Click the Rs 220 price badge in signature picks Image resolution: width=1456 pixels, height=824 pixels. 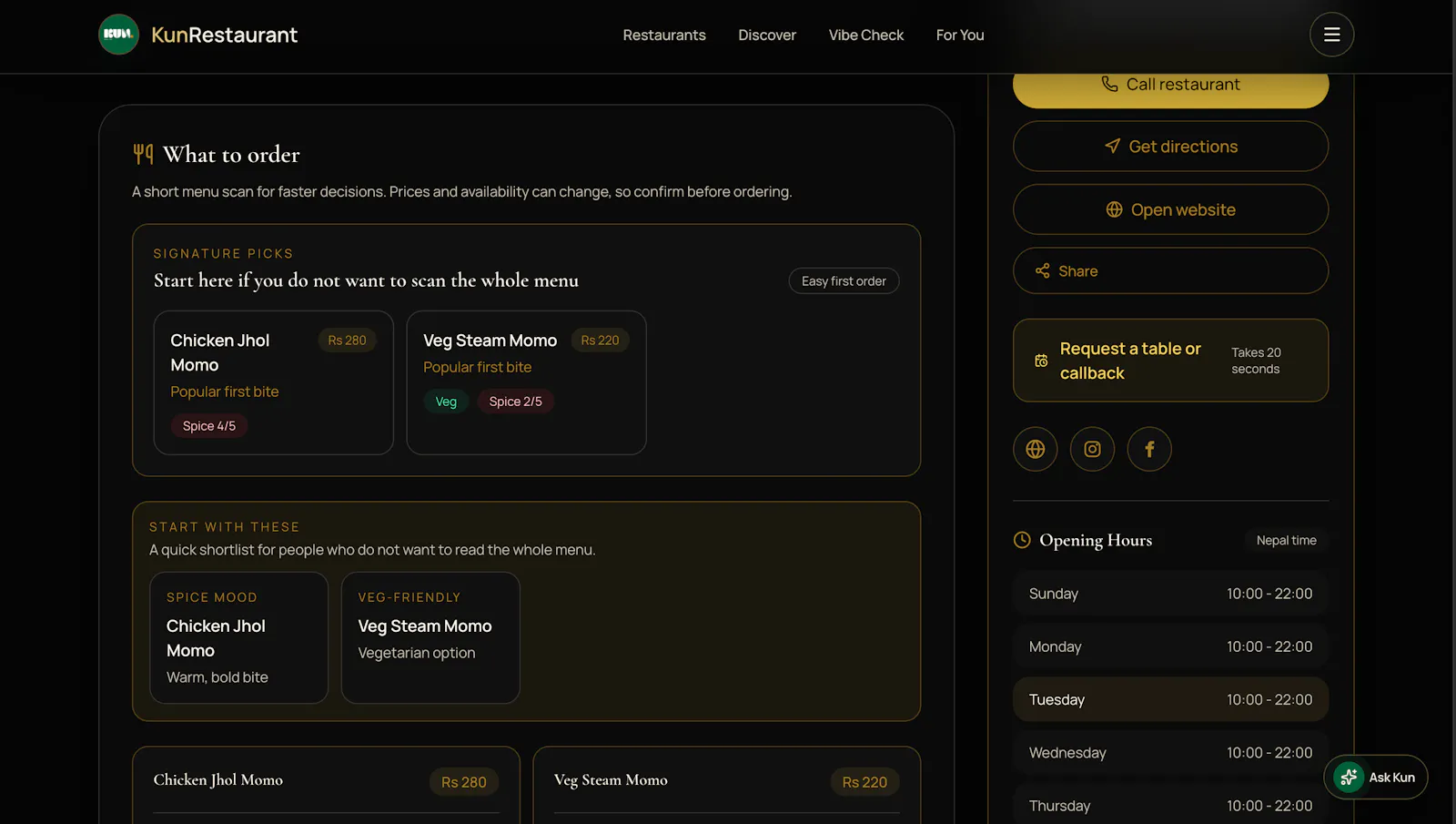600,341
